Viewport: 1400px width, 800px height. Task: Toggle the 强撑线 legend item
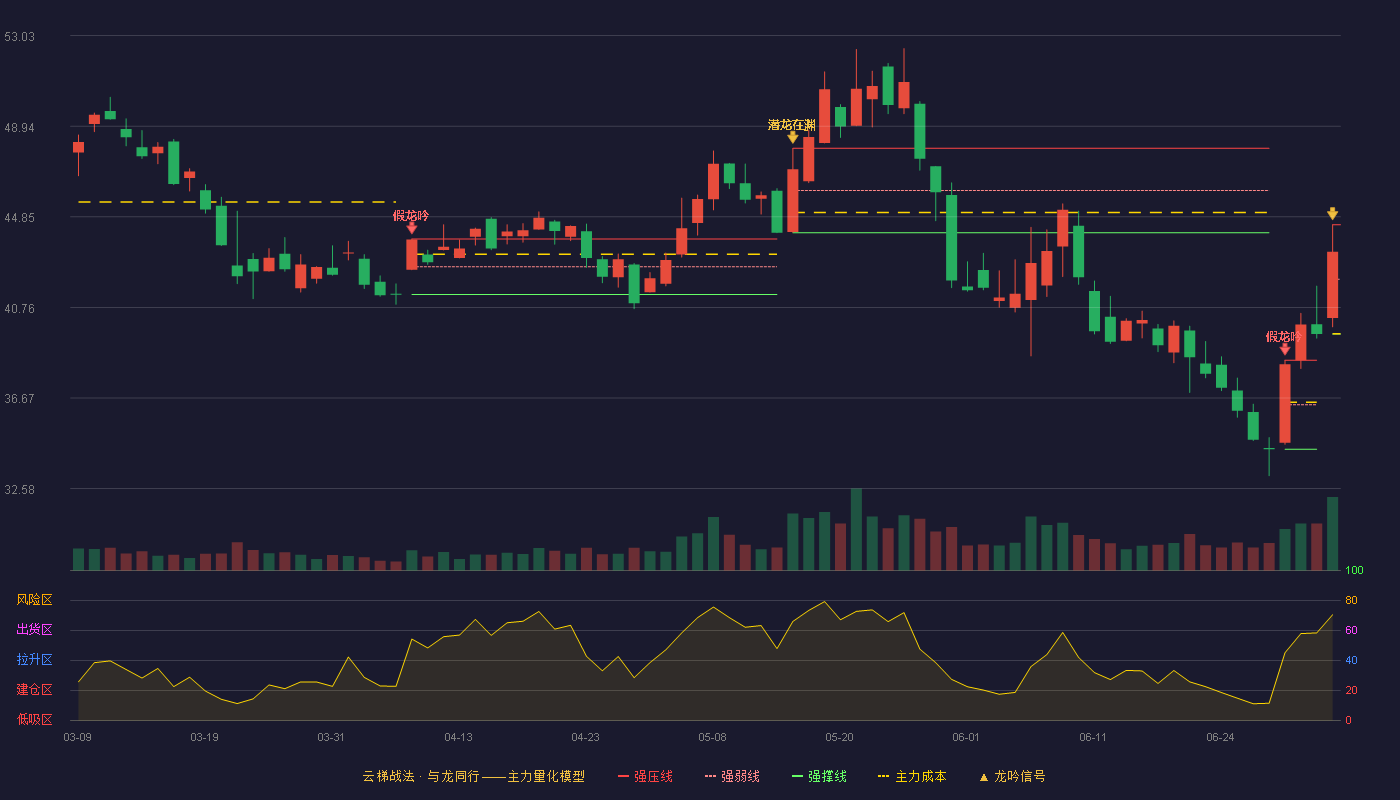pyautogui.click(x=819, y=776)
